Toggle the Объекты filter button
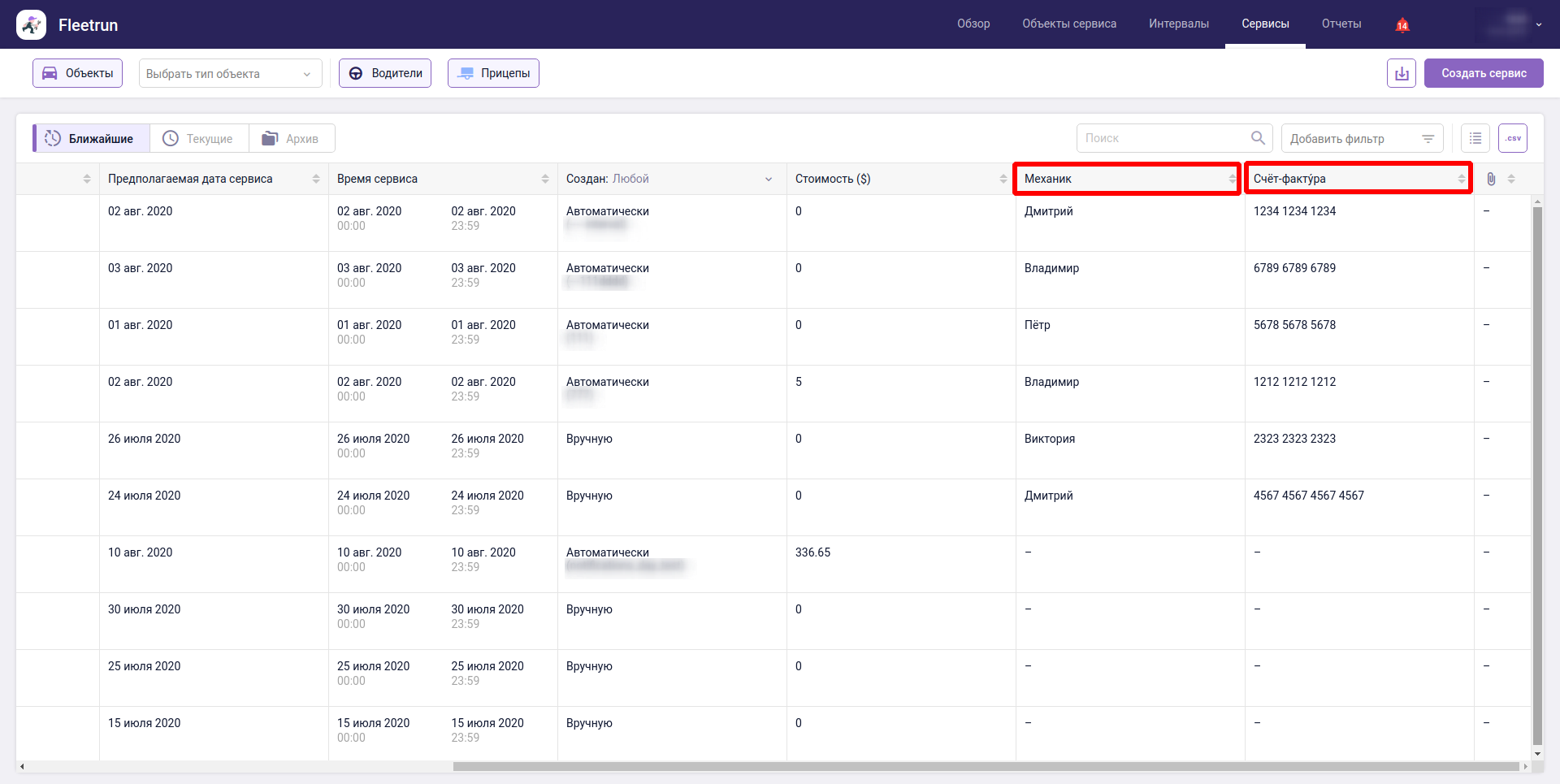1560x784 pixels. (x=78, y=73)
